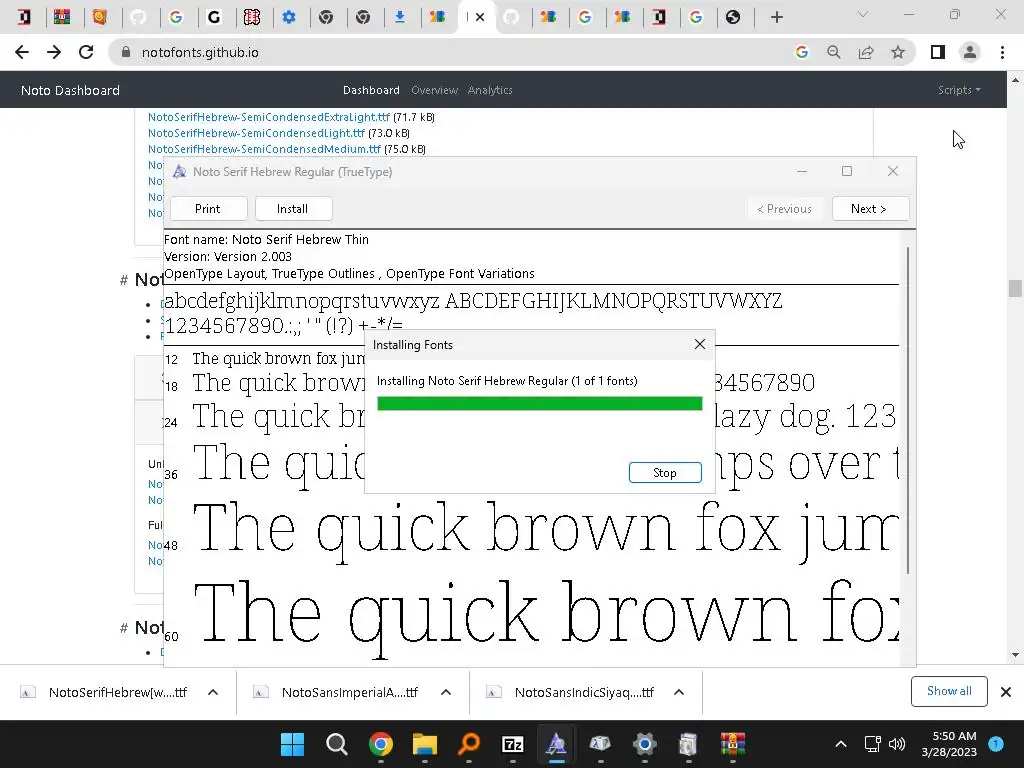The image size is (1024, 768).
Task: Click the font viewer vertical scrollbar
Action: tap(908, 410)
